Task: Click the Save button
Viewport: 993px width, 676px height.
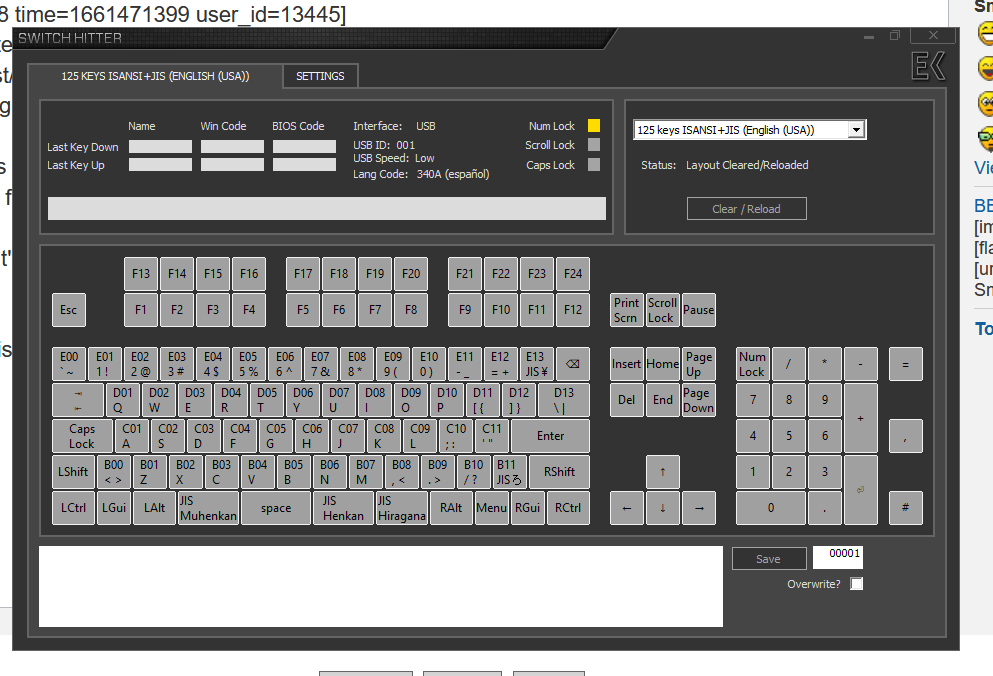Action: click(x=768, y=559)
